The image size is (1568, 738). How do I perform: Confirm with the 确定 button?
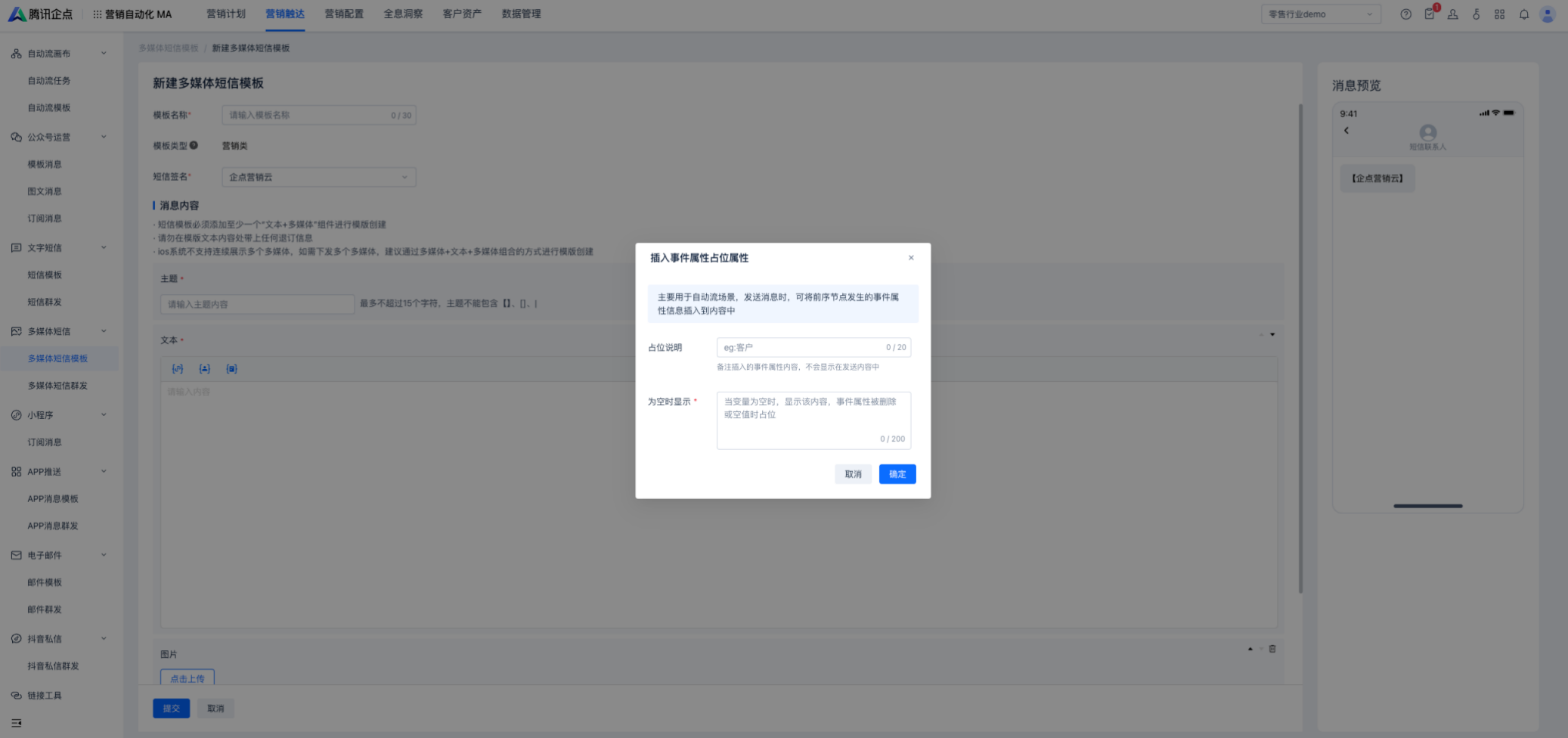(x=897, y=474)
